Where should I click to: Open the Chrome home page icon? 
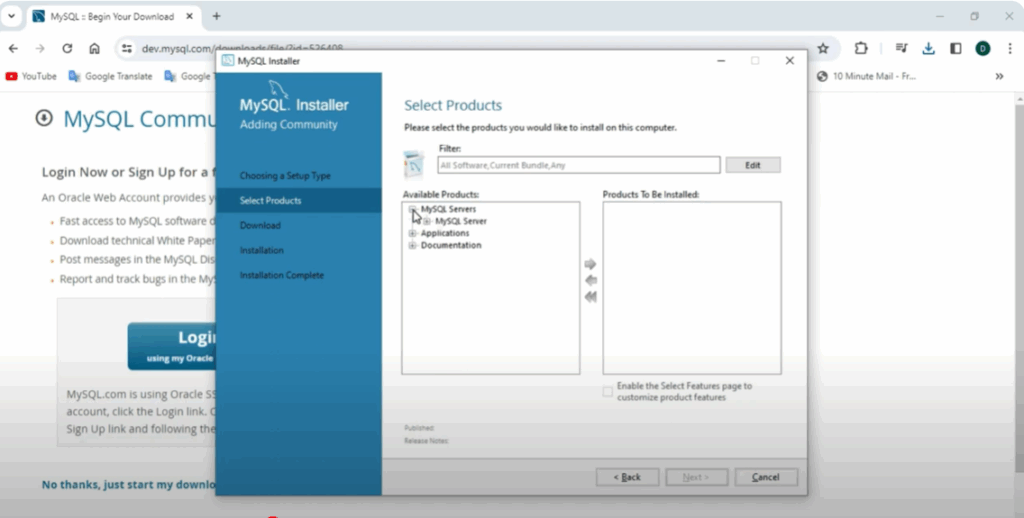(x=95, y=48)
